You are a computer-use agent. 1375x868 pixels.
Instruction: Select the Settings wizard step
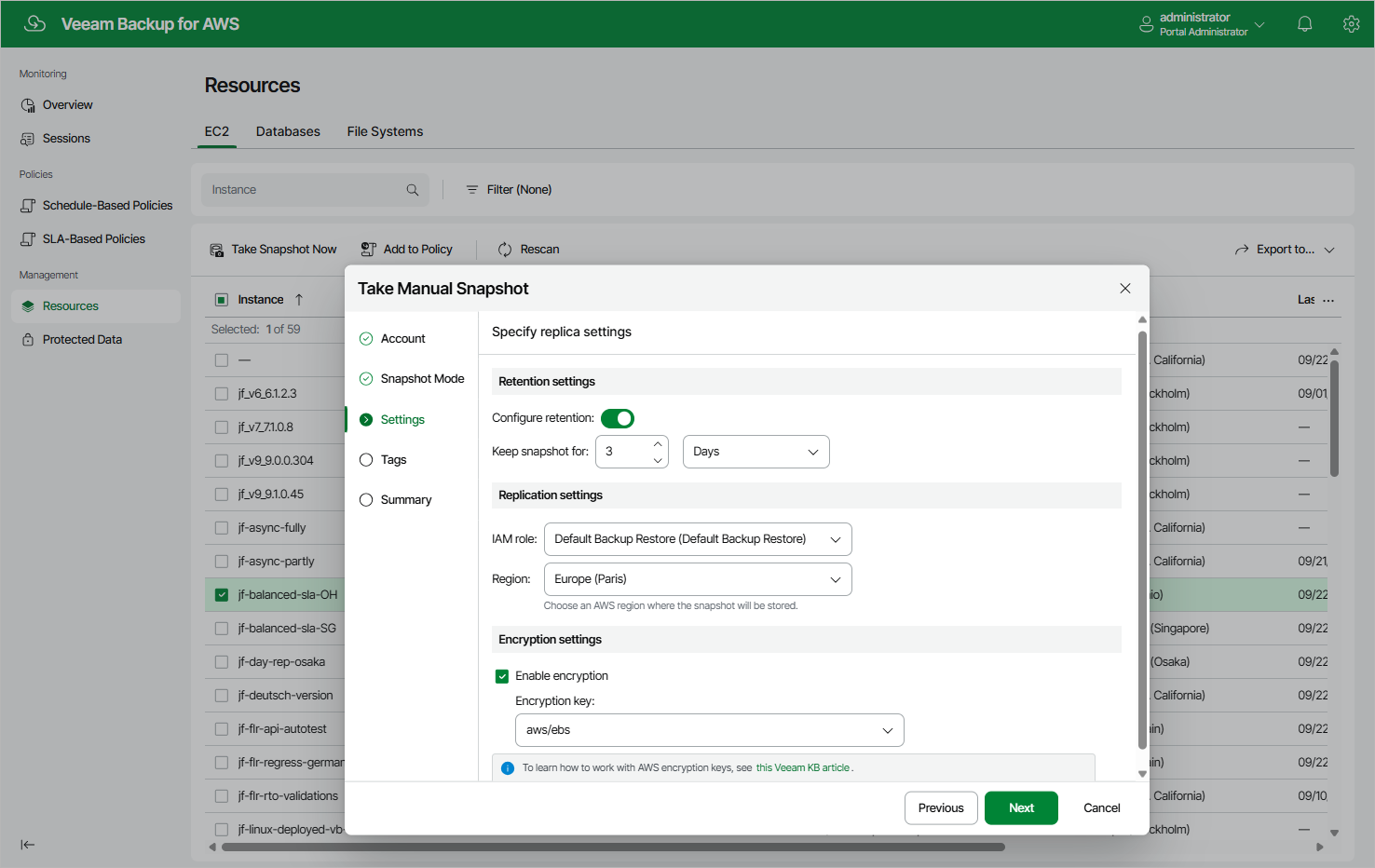pos(402,420)
